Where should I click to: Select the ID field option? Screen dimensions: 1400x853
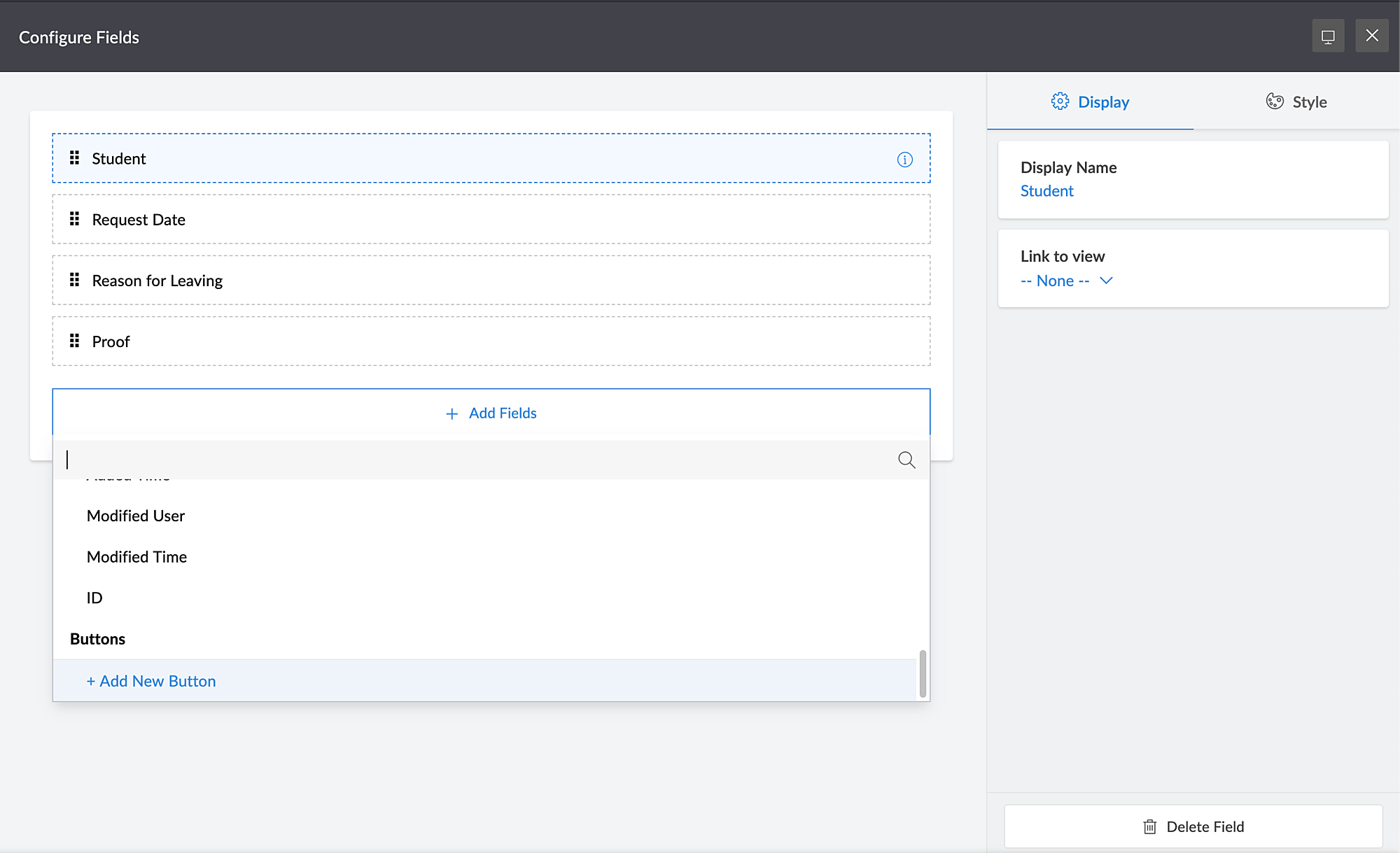(x=94, y=598)
